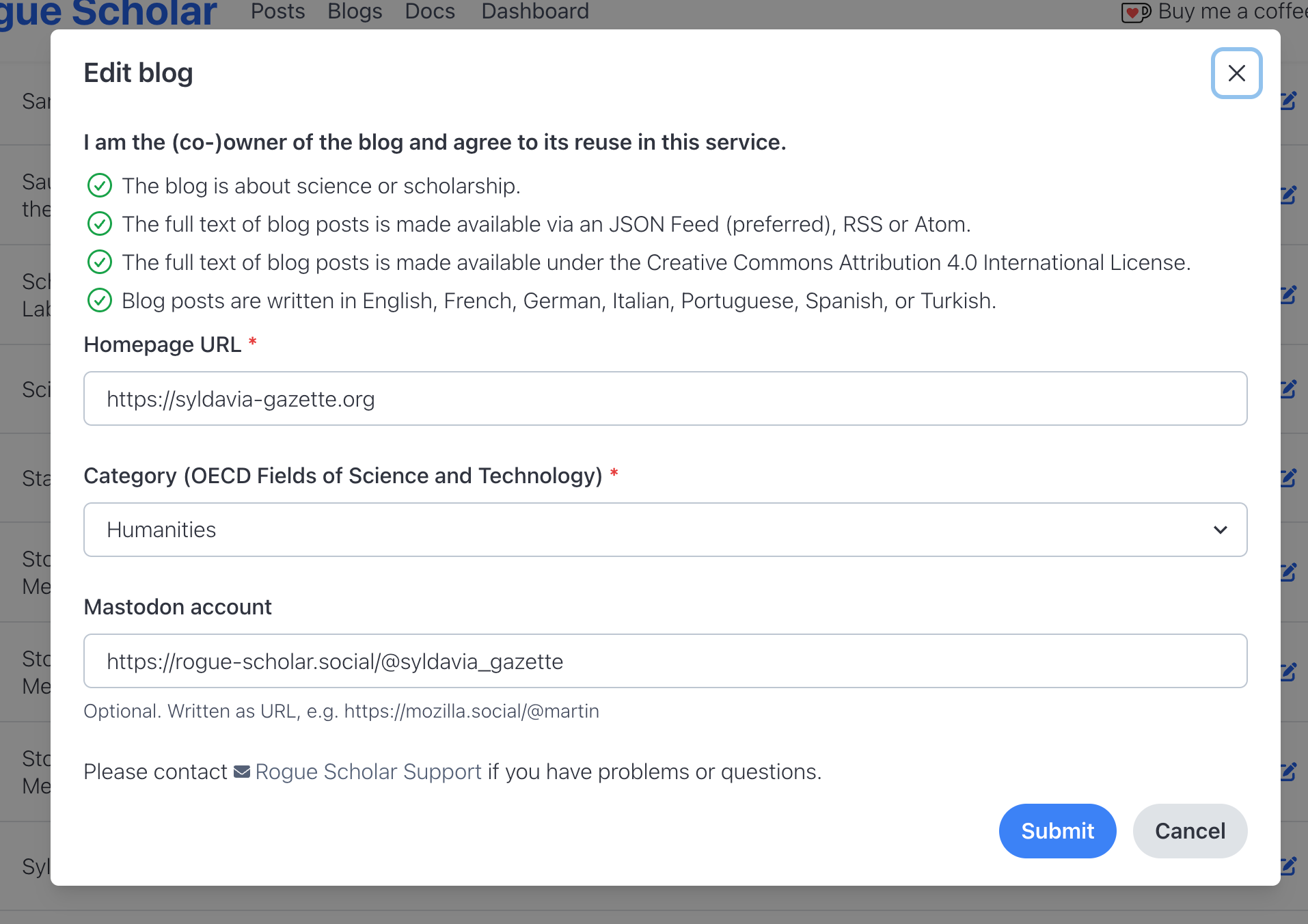Open the Category dropdown showing Humanities
The width and height of the screenshot is (1308, 924).
[664, 530]
